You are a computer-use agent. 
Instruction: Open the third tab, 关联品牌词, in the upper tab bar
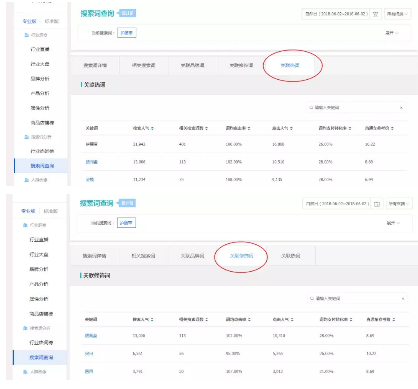192,65
